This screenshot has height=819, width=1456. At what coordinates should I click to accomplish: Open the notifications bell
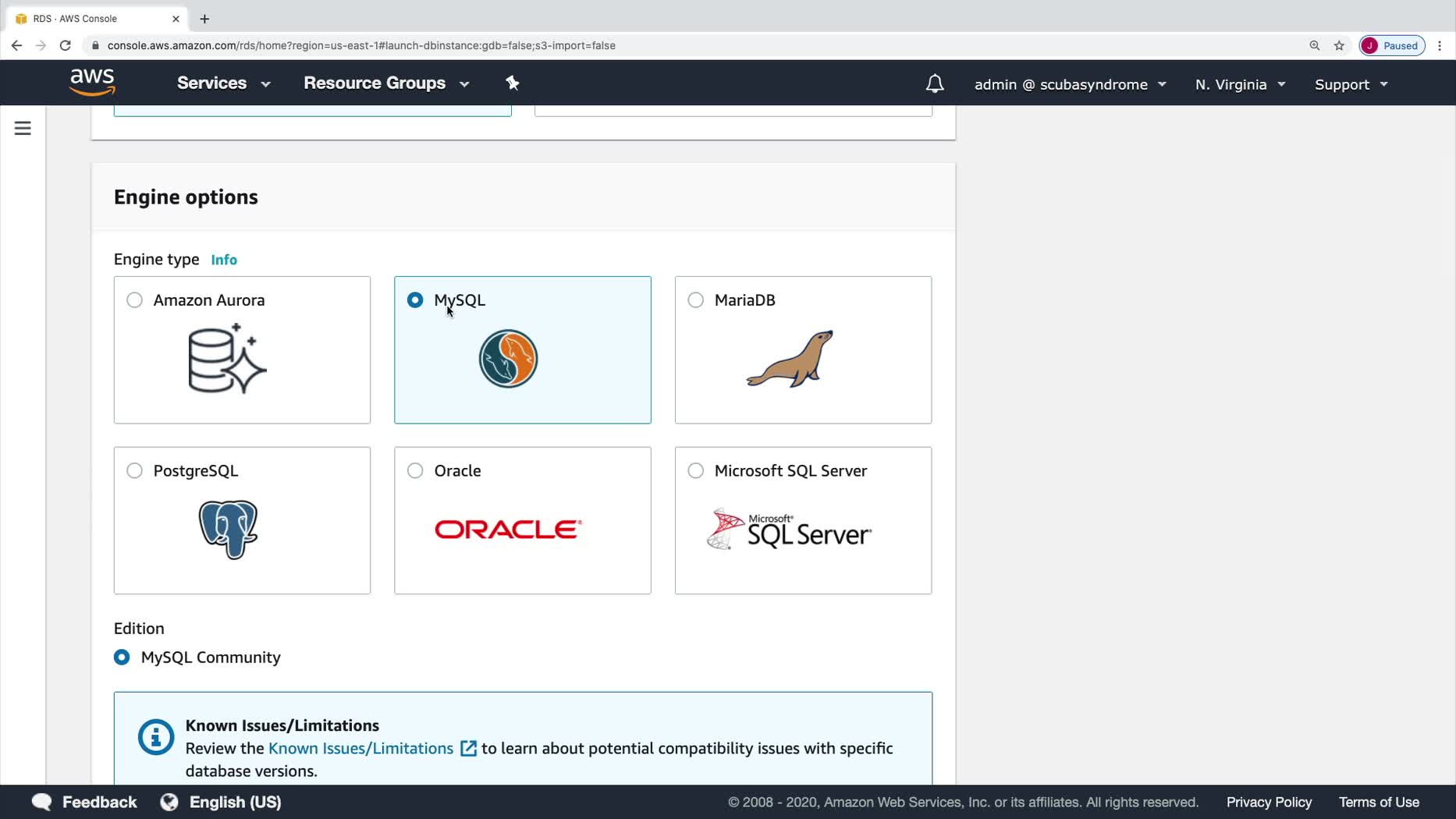pos(935,83)
